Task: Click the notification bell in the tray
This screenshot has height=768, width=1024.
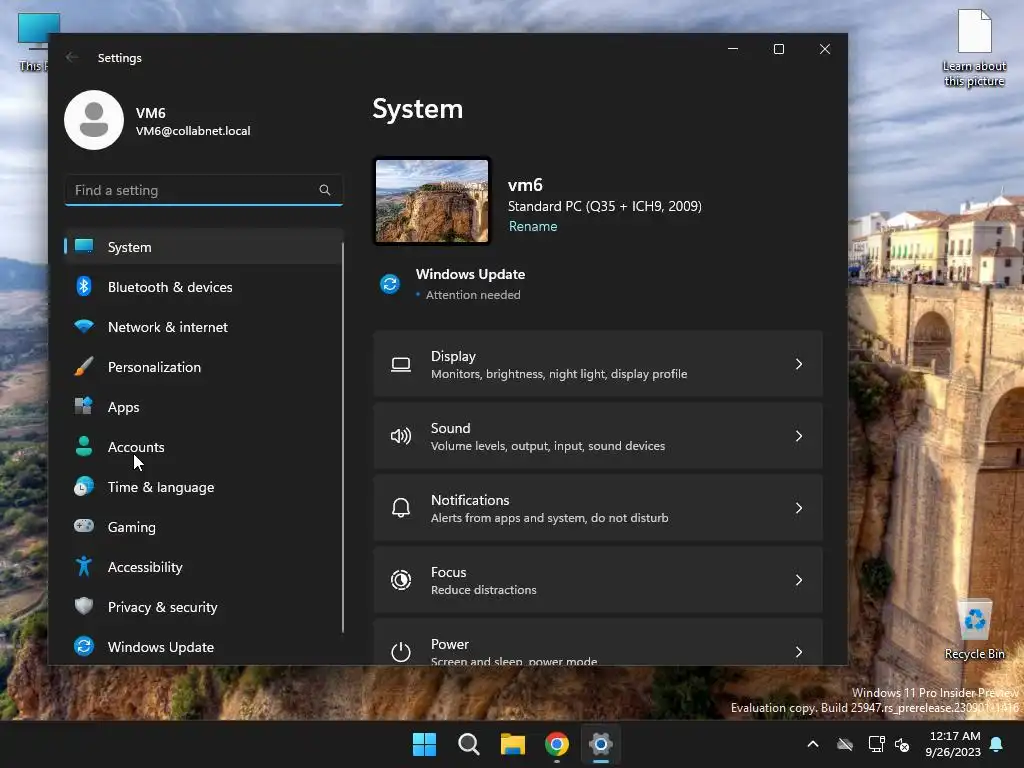Action: (x=997, y=744)
